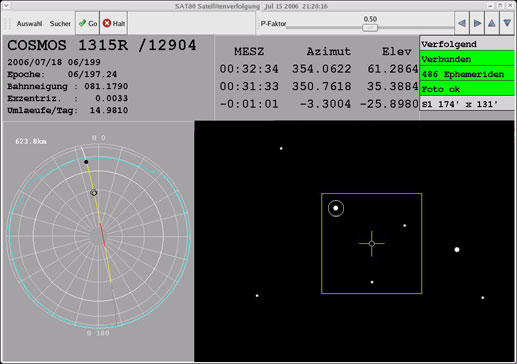Viewport: 517px width, 364px height.
Task: Click the S 180 label on polar plot
Action: tap(98, 333)
